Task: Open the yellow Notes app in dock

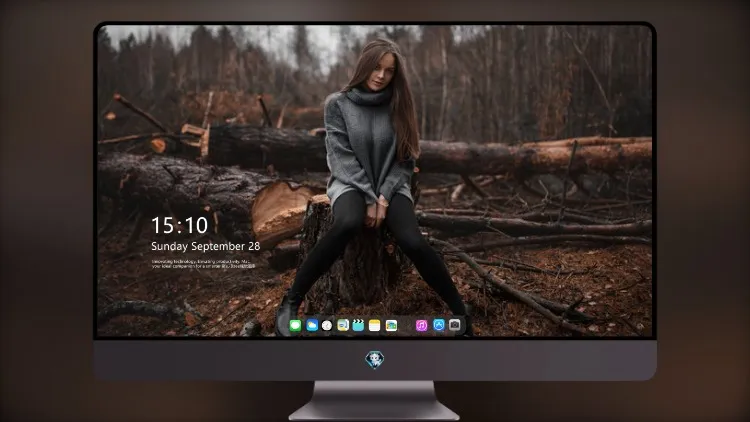Action: [x=375, y=326]
